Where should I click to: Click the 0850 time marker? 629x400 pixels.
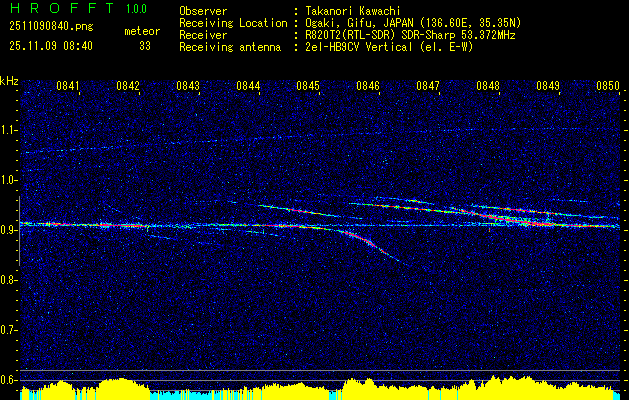[608, 85]
